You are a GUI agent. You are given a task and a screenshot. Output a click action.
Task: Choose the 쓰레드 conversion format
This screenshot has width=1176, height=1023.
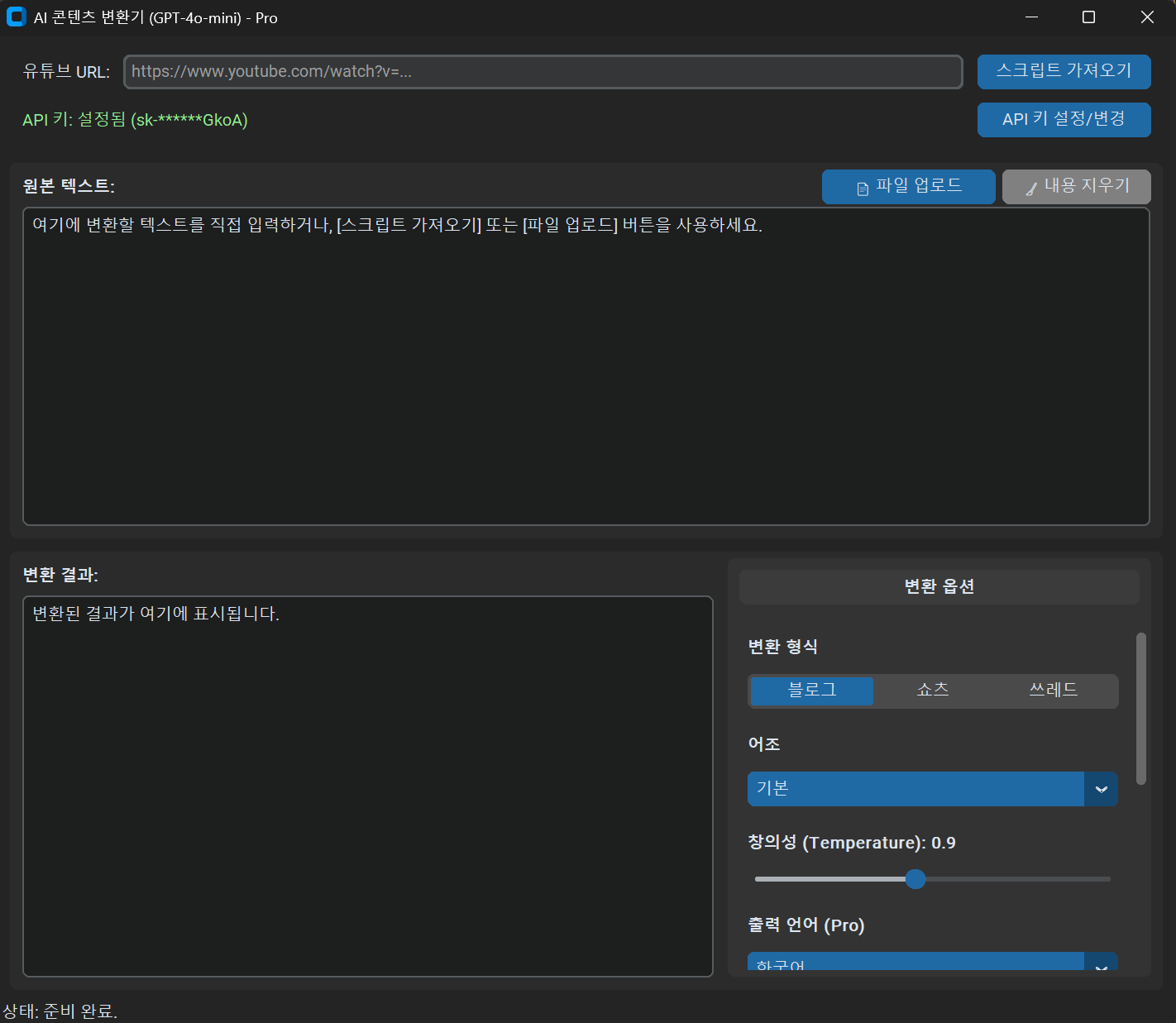click(1053, 691)
